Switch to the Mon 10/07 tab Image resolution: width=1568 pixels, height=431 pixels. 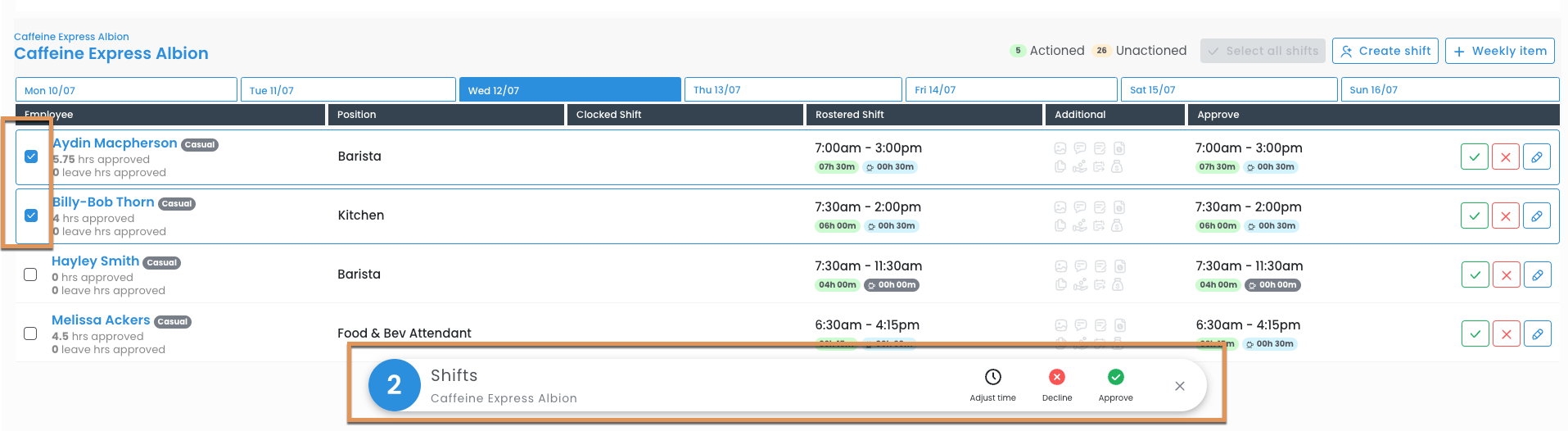point(126,89)
